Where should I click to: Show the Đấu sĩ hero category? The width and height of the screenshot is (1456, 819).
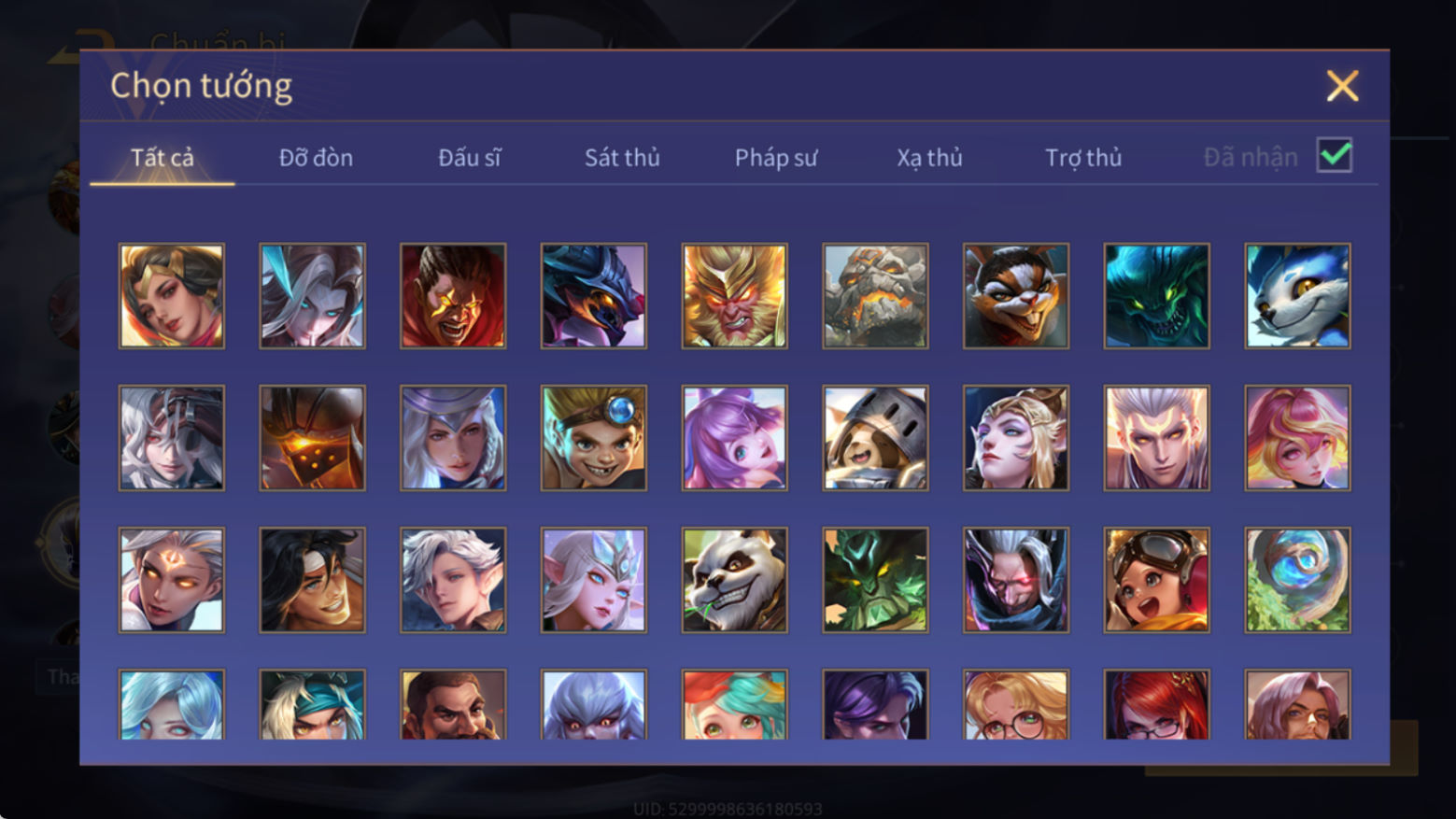tap(469, 158)
